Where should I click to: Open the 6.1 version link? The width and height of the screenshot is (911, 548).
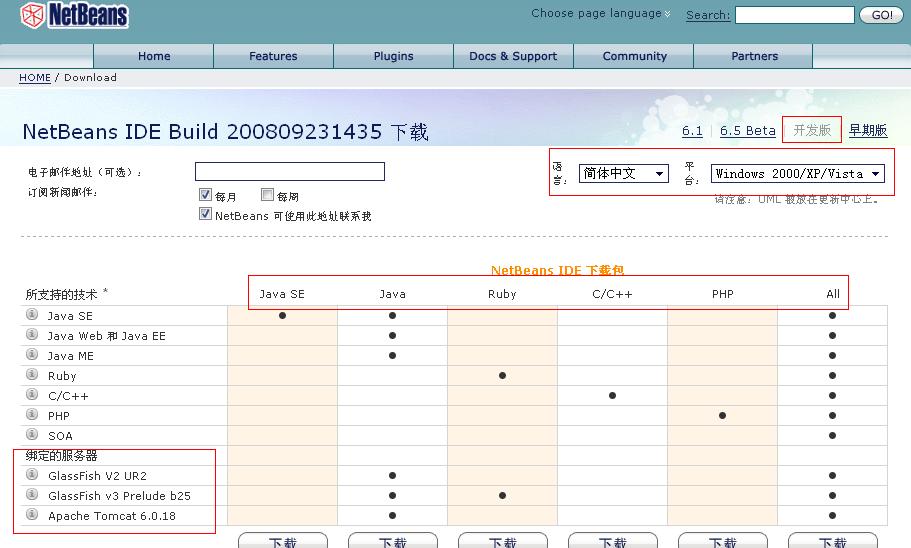[692, 131]
